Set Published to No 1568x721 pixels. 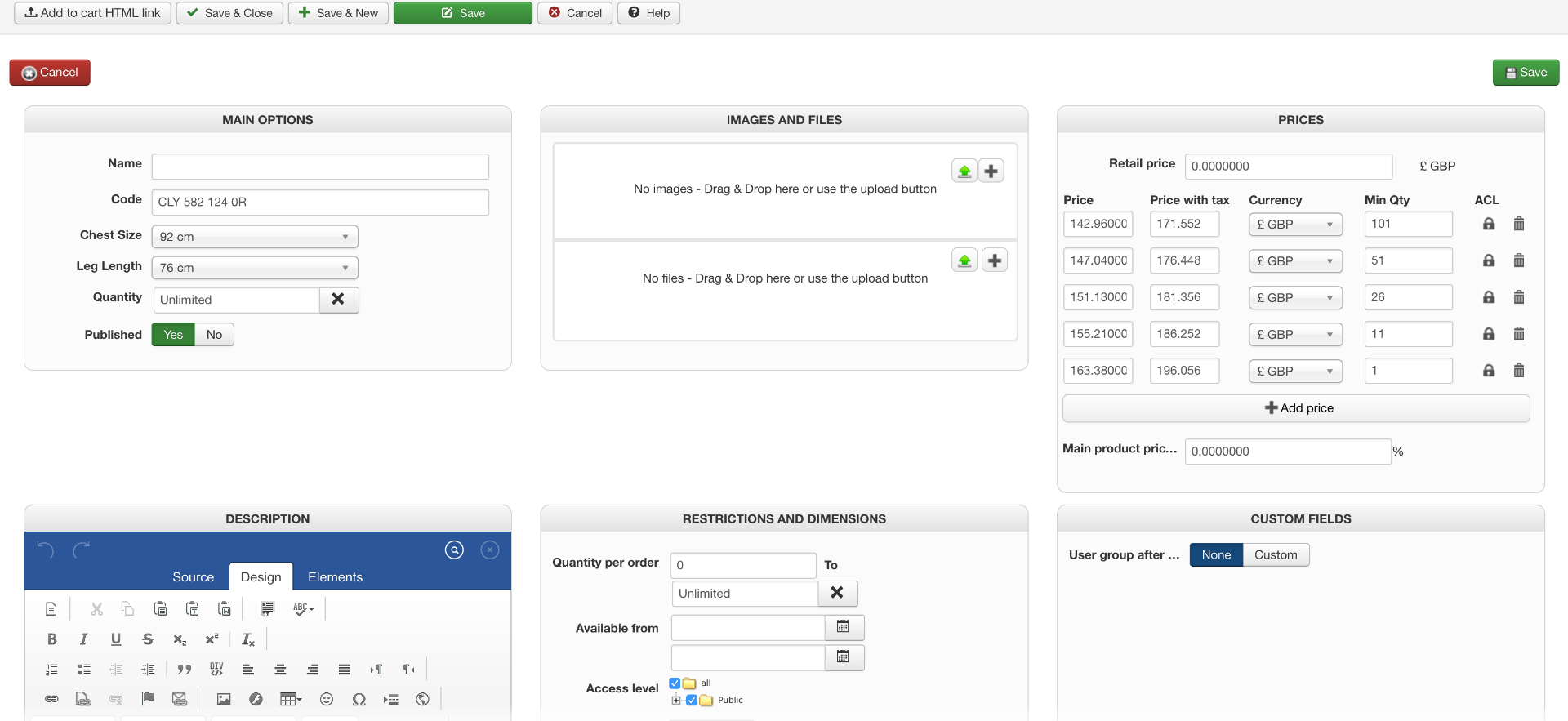tap(214, 335)
